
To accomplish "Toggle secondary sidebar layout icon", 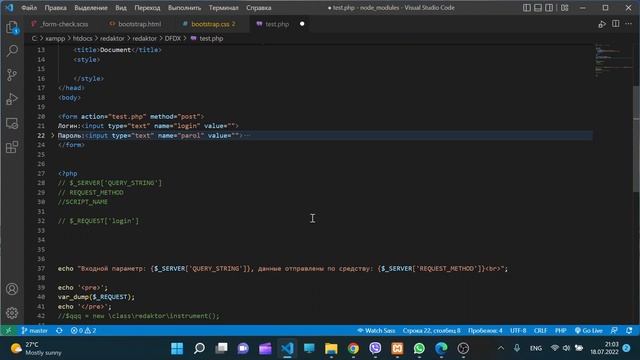I will click(549, 8).
